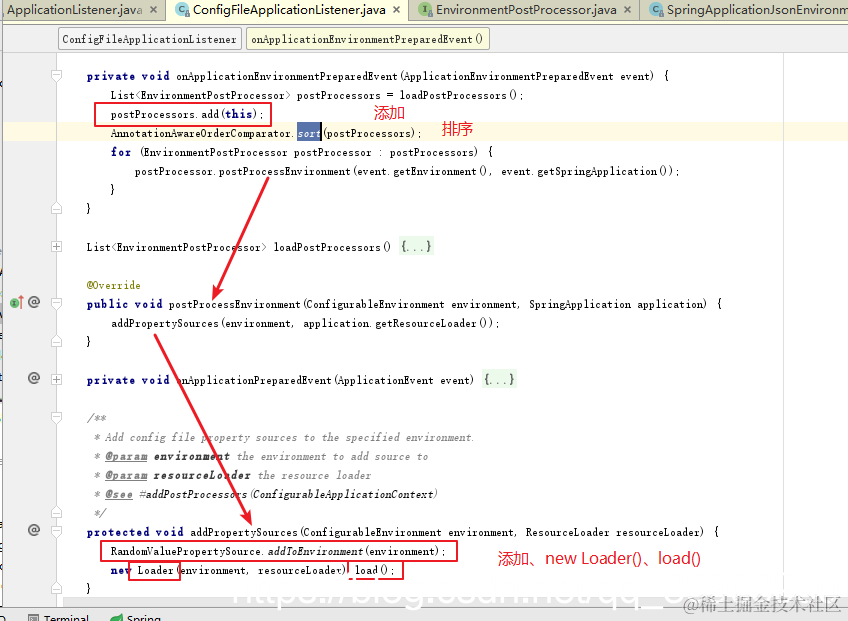Viewport: 848px width, 621px height.
Task: Click "AnnotationAwareOrderComparator" in the code
Action: [x=201, y=133]
